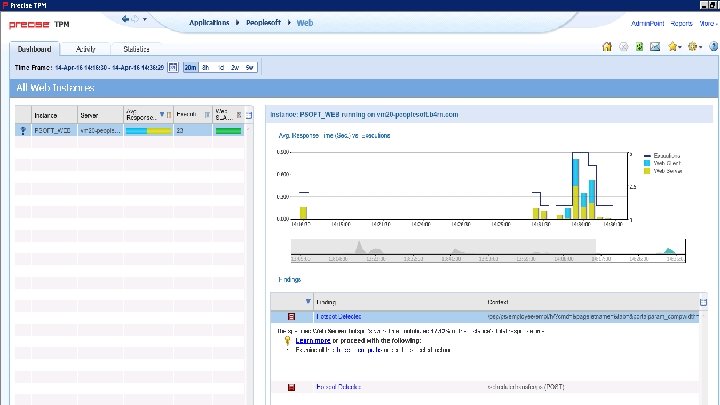The height and width of the screenshot is (405, 720).
Task: Click the Avg. Response column bar-chart icon
Action: (x=169, y=114)
